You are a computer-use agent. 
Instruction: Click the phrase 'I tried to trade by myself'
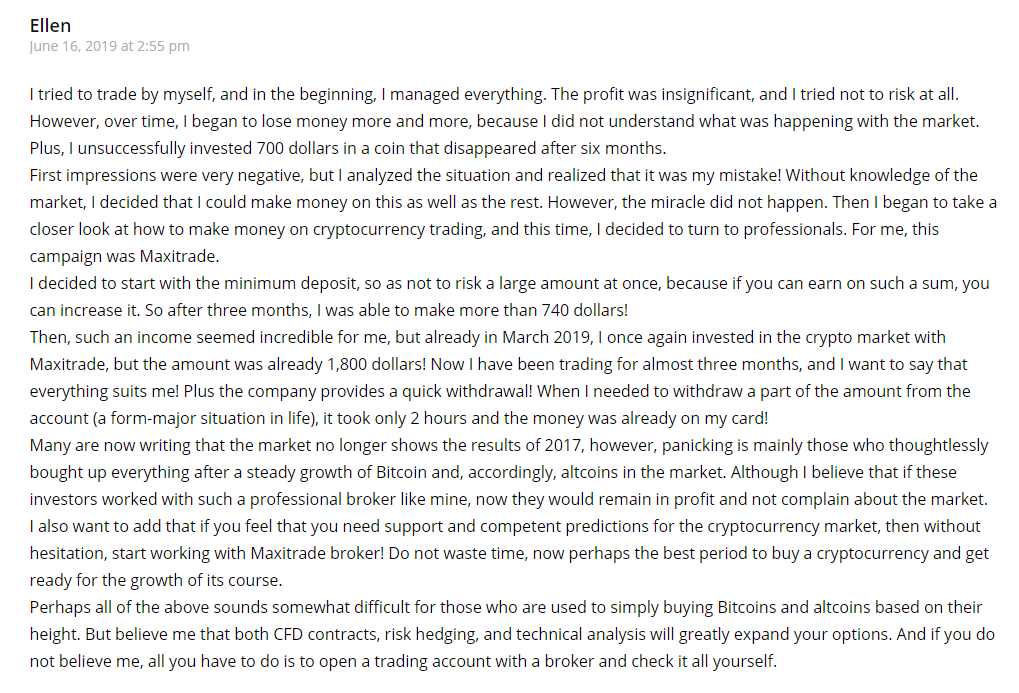(x=122, y=94)
